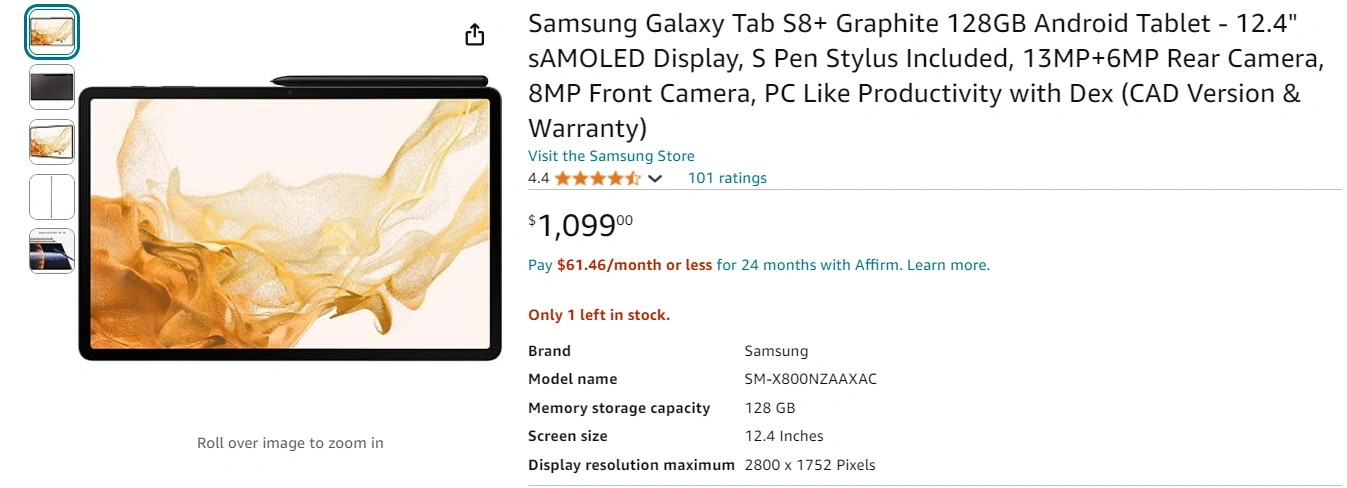Select the third angled tablet thumbnail
1347x488 pixels.
click(52, 142)
